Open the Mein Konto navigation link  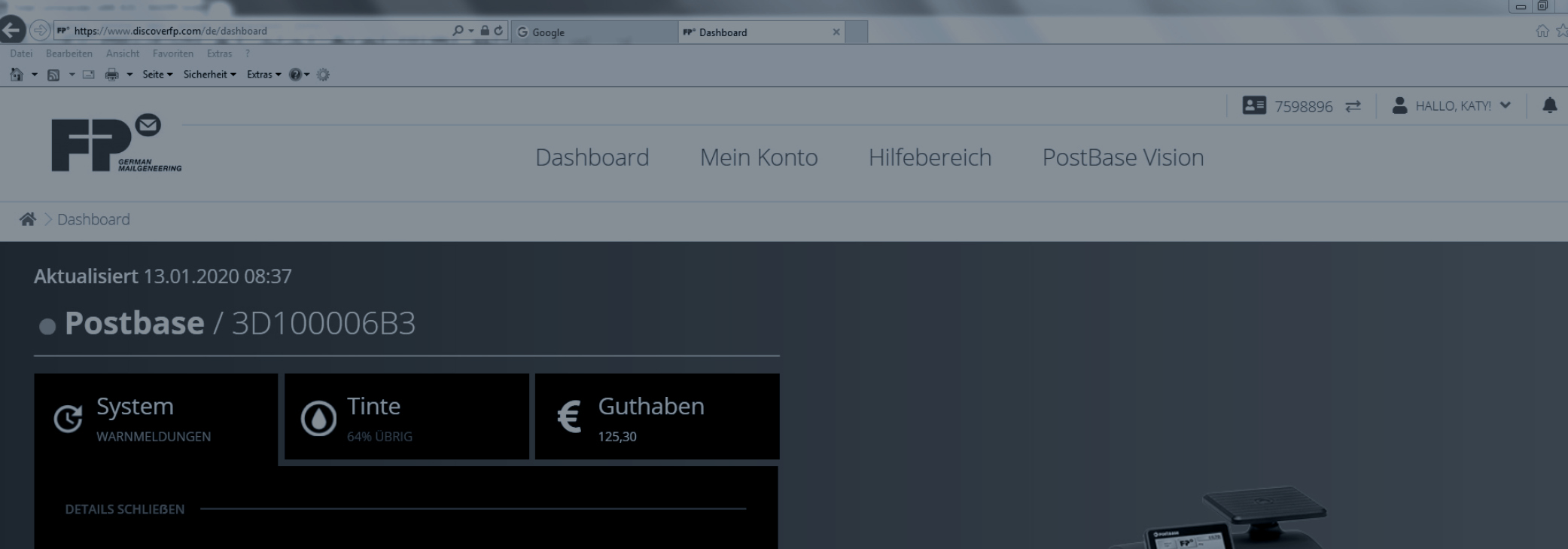click(x=758, y=157)
